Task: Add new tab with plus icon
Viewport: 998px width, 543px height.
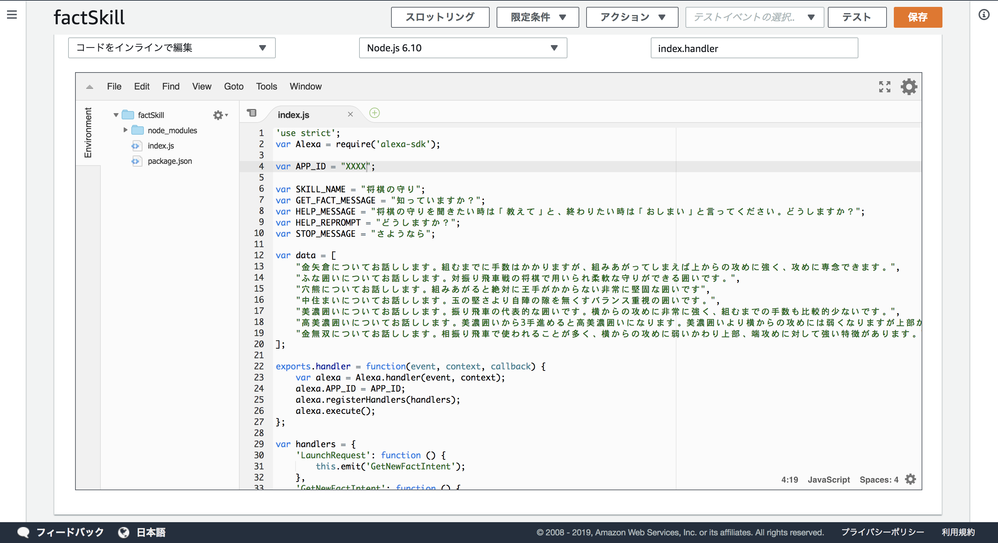Action: 375,113
